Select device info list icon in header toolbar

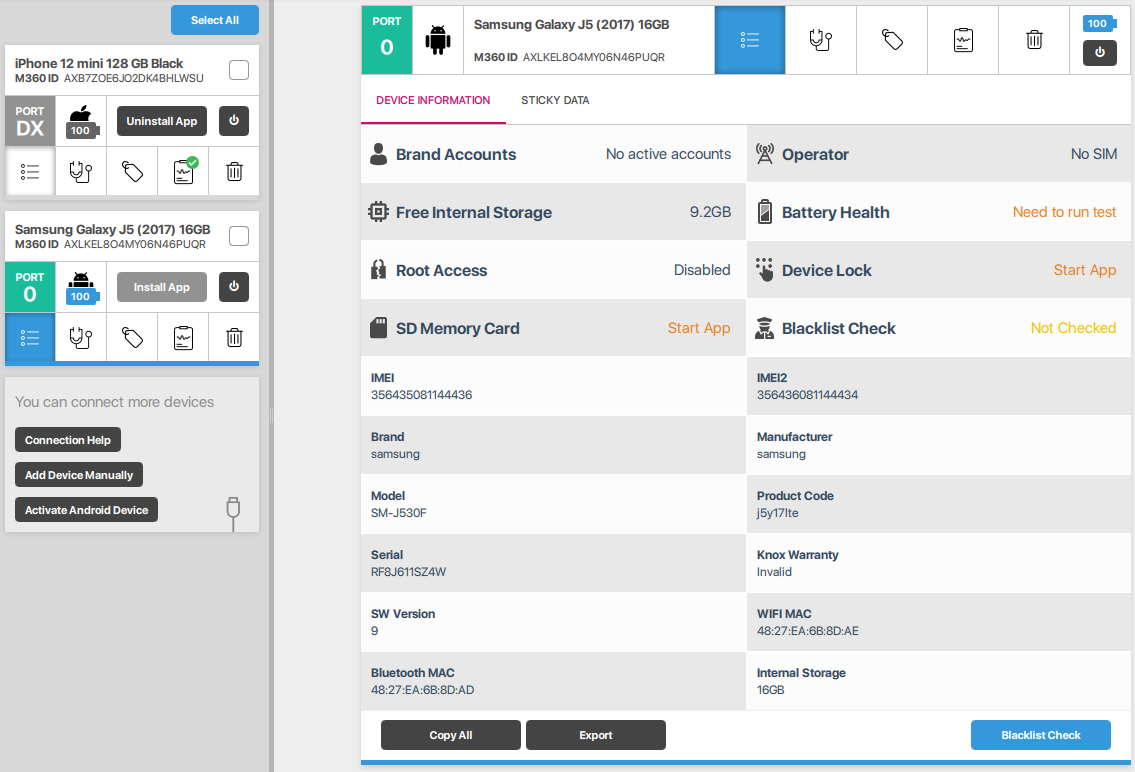(x=750, y=41)
